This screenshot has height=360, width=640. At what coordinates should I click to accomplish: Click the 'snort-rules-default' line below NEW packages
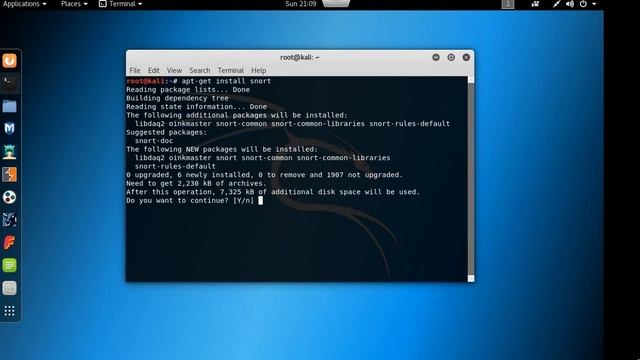tap(175, 167)
